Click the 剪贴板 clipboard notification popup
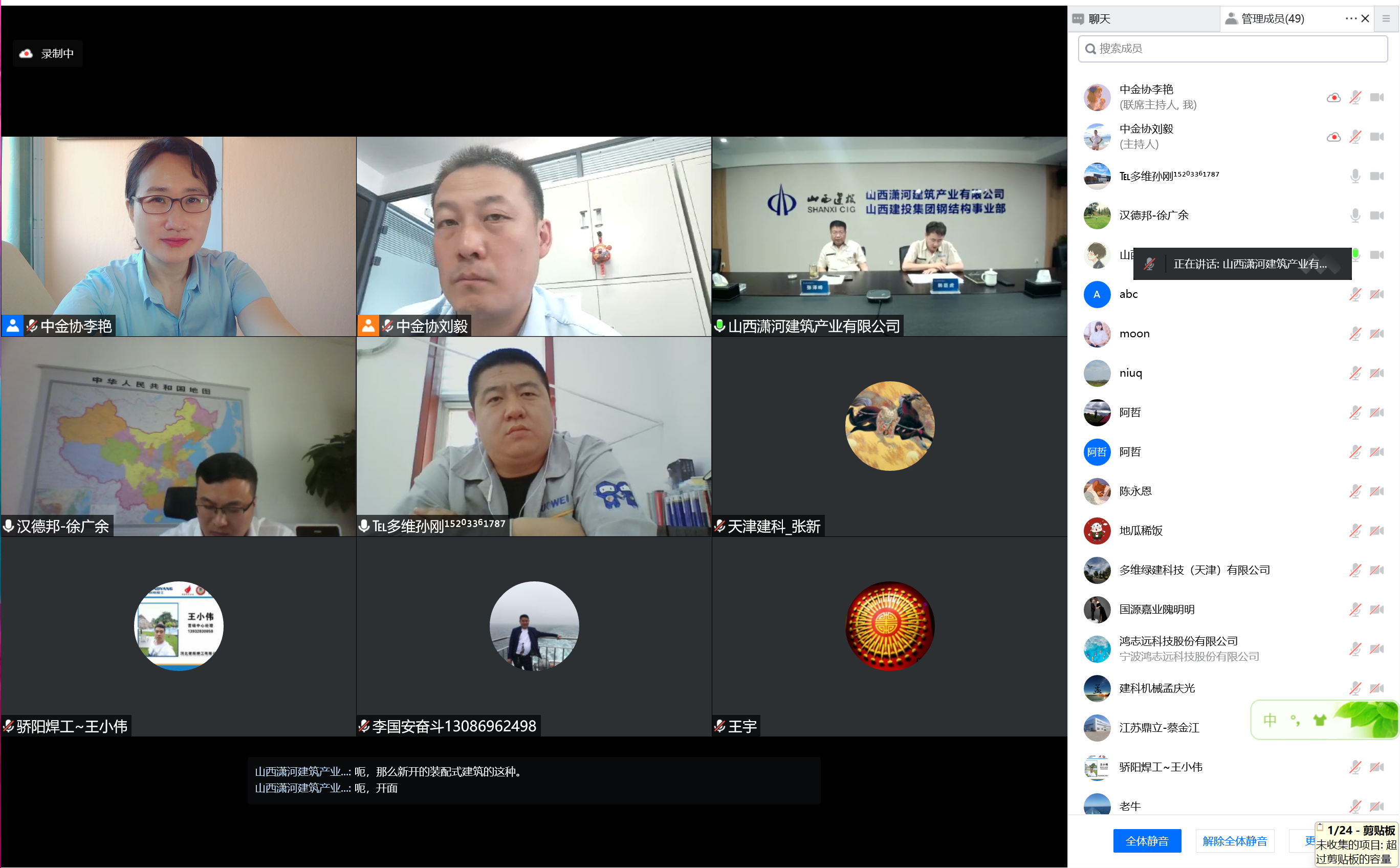The image size is (1400, 868). (1357, 844)
